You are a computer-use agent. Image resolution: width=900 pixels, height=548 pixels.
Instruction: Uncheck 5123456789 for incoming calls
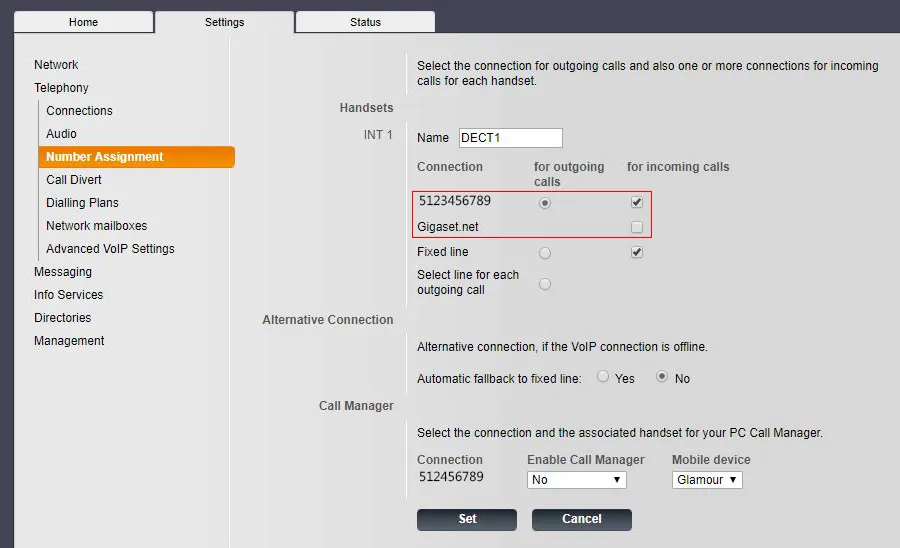point(637,202)
